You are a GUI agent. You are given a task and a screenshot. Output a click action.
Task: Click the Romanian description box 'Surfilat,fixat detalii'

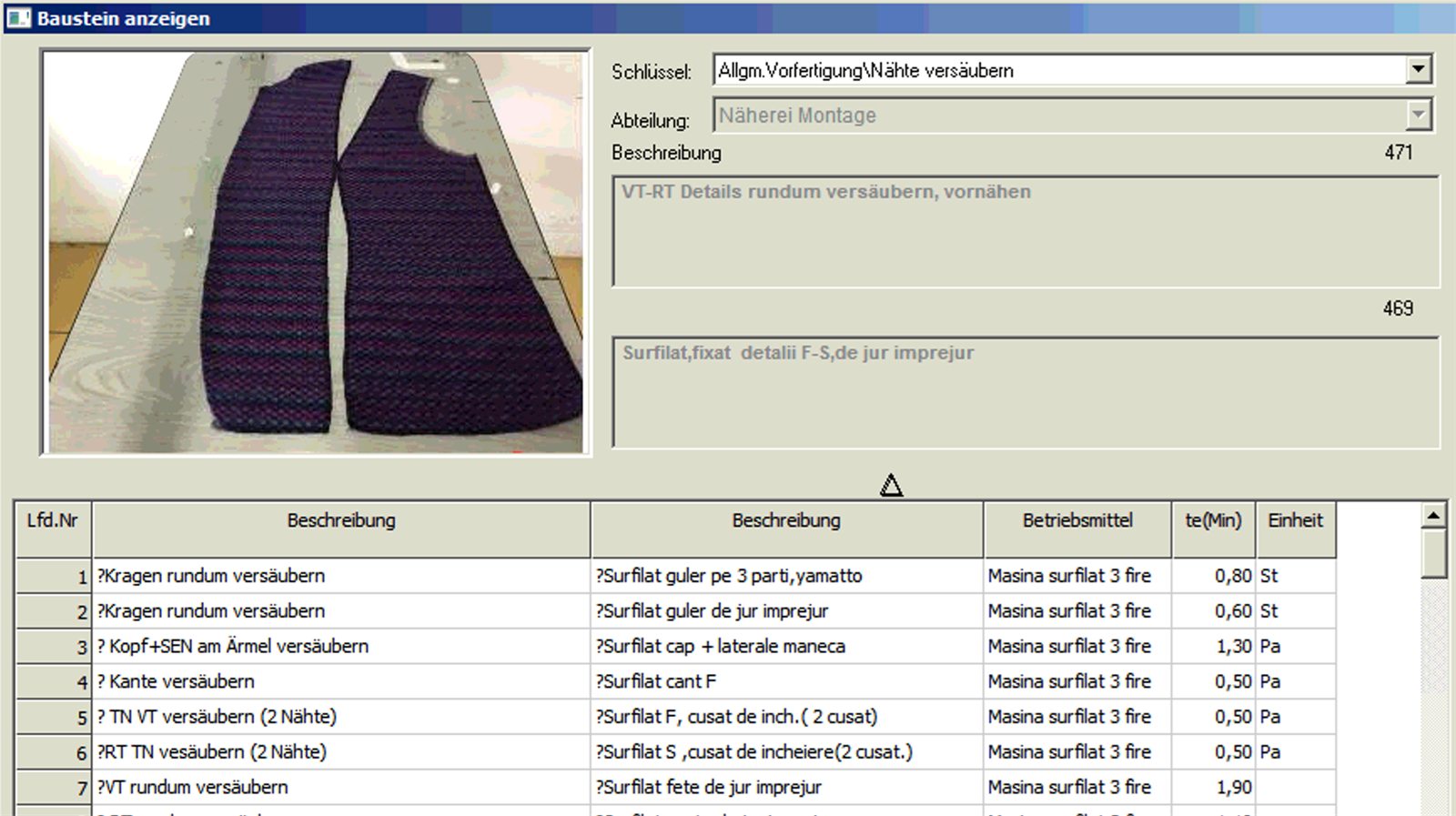point(1026,392)
